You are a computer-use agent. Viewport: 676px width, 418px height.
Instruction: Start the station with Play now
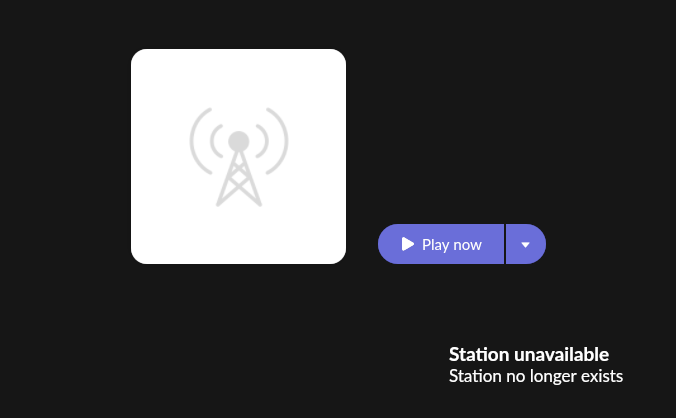441,244
